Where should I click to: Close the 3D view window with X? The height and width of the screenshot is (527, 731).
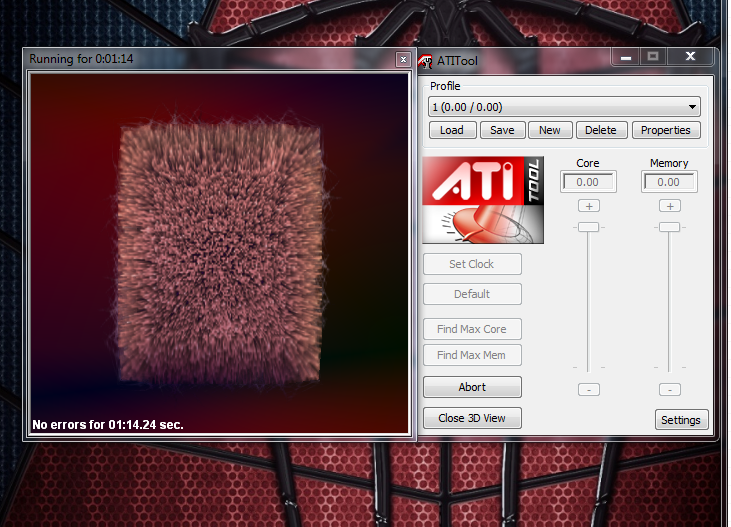click(403, 60)
